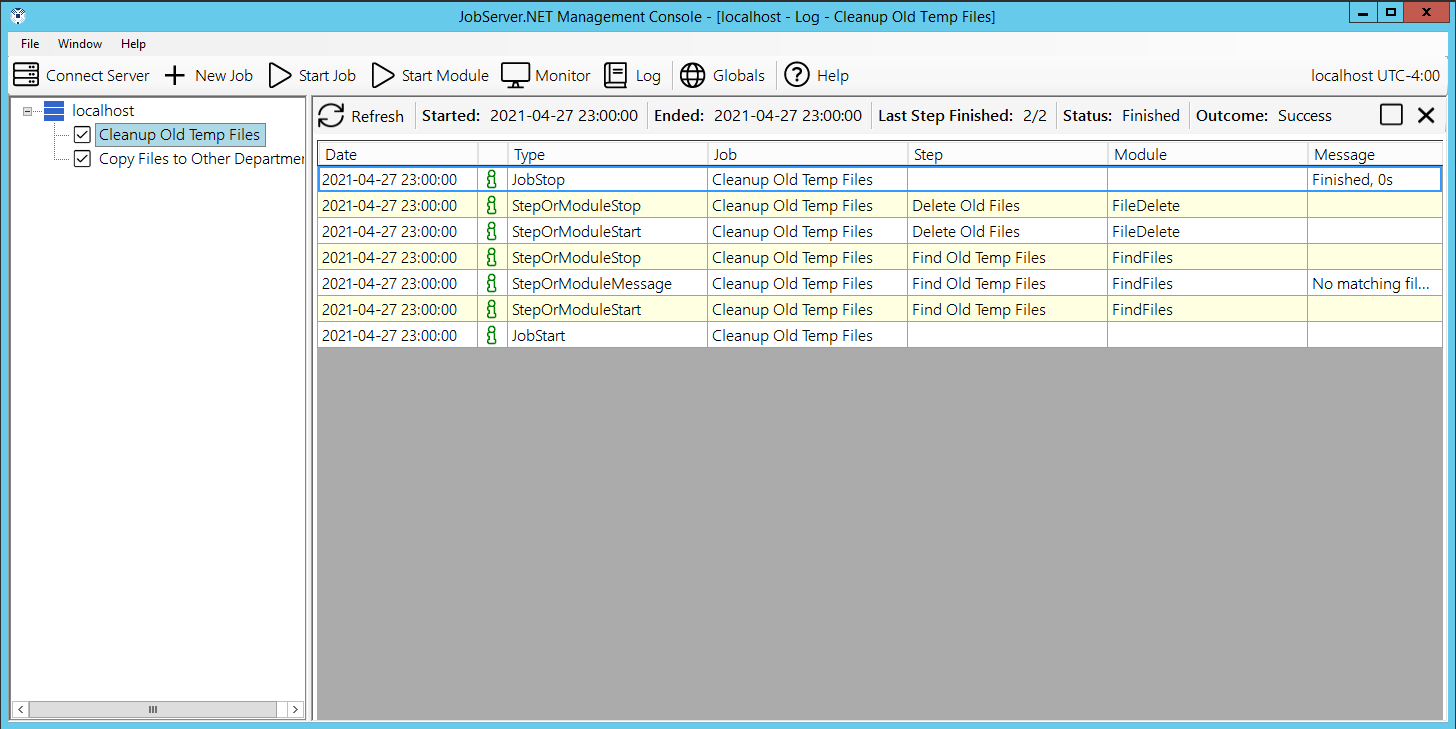Click the New Job plus icon
This screenshot has height=729, width=1456.
(175, 75)
